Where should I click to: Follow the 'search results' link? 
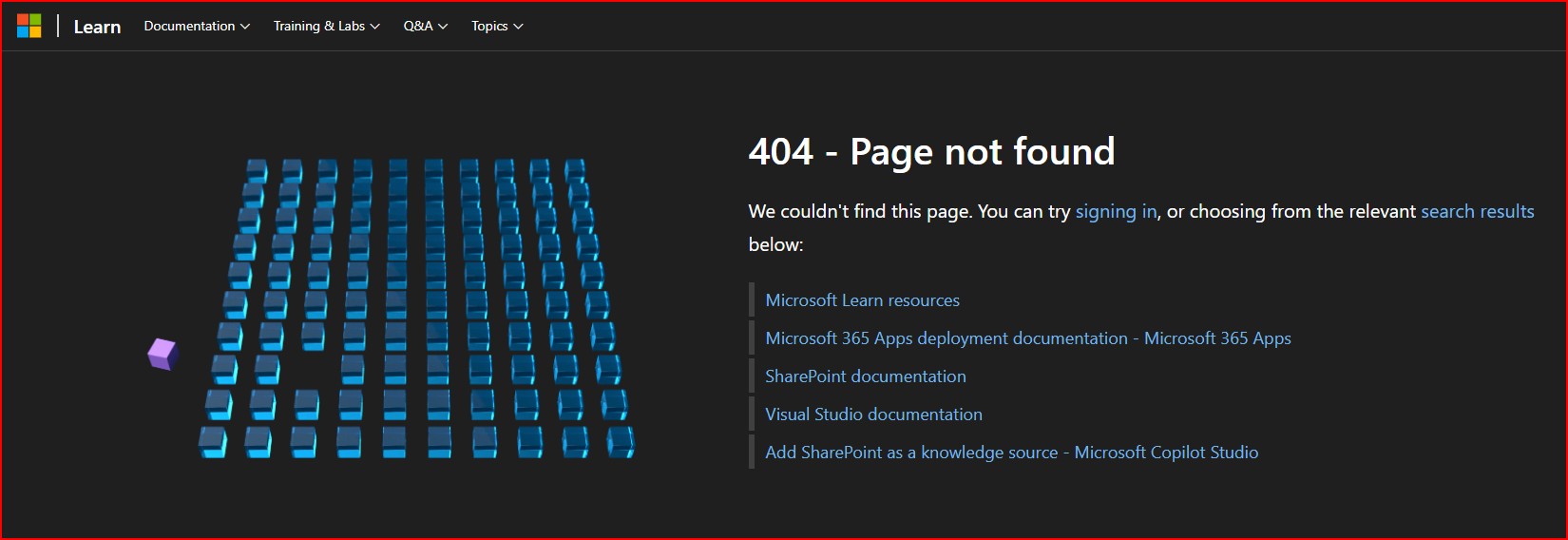[x=1477, y=211]
